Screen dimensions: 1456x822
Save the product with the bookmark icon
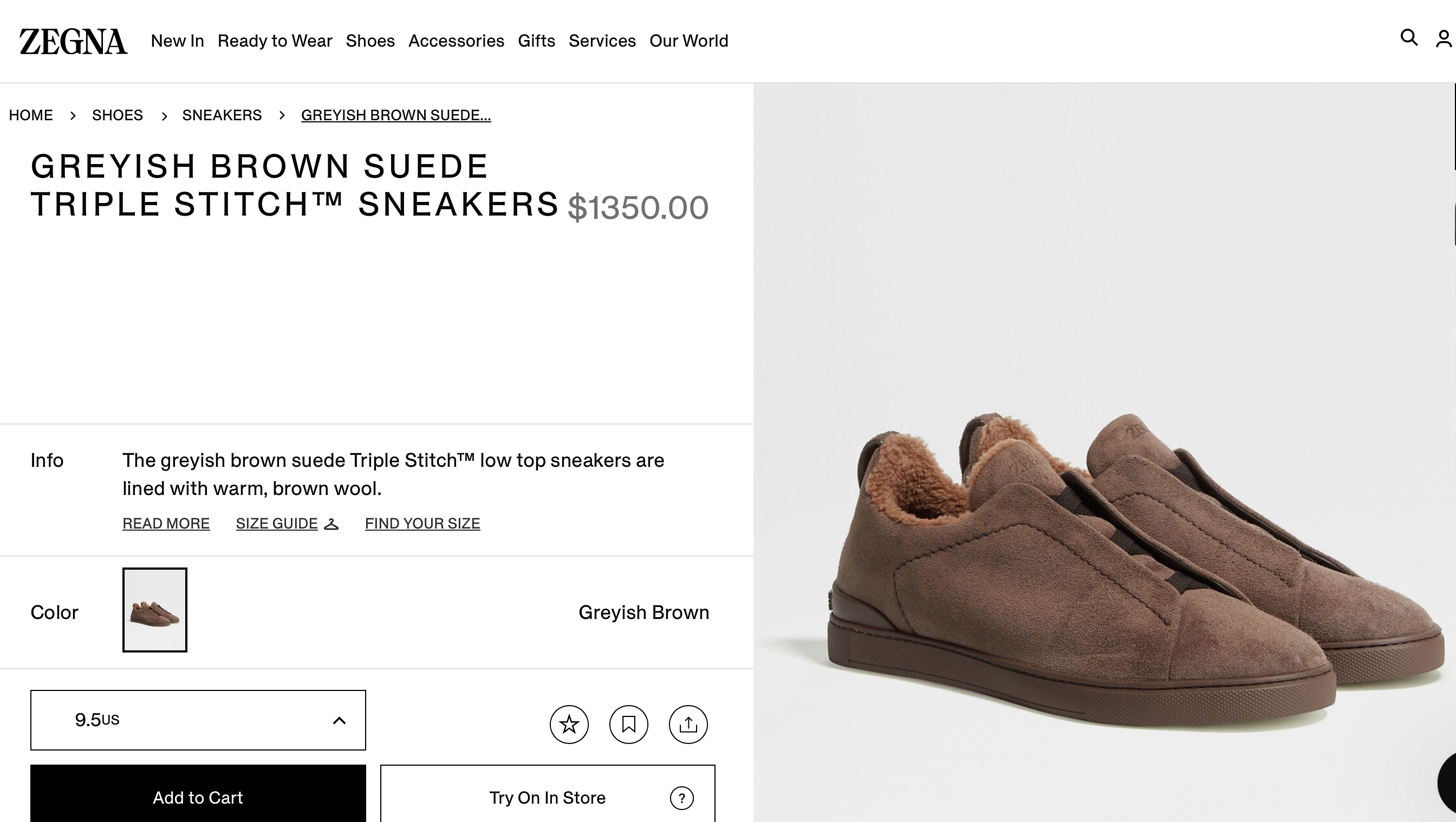pyautogui.click(x=628, y=725)
